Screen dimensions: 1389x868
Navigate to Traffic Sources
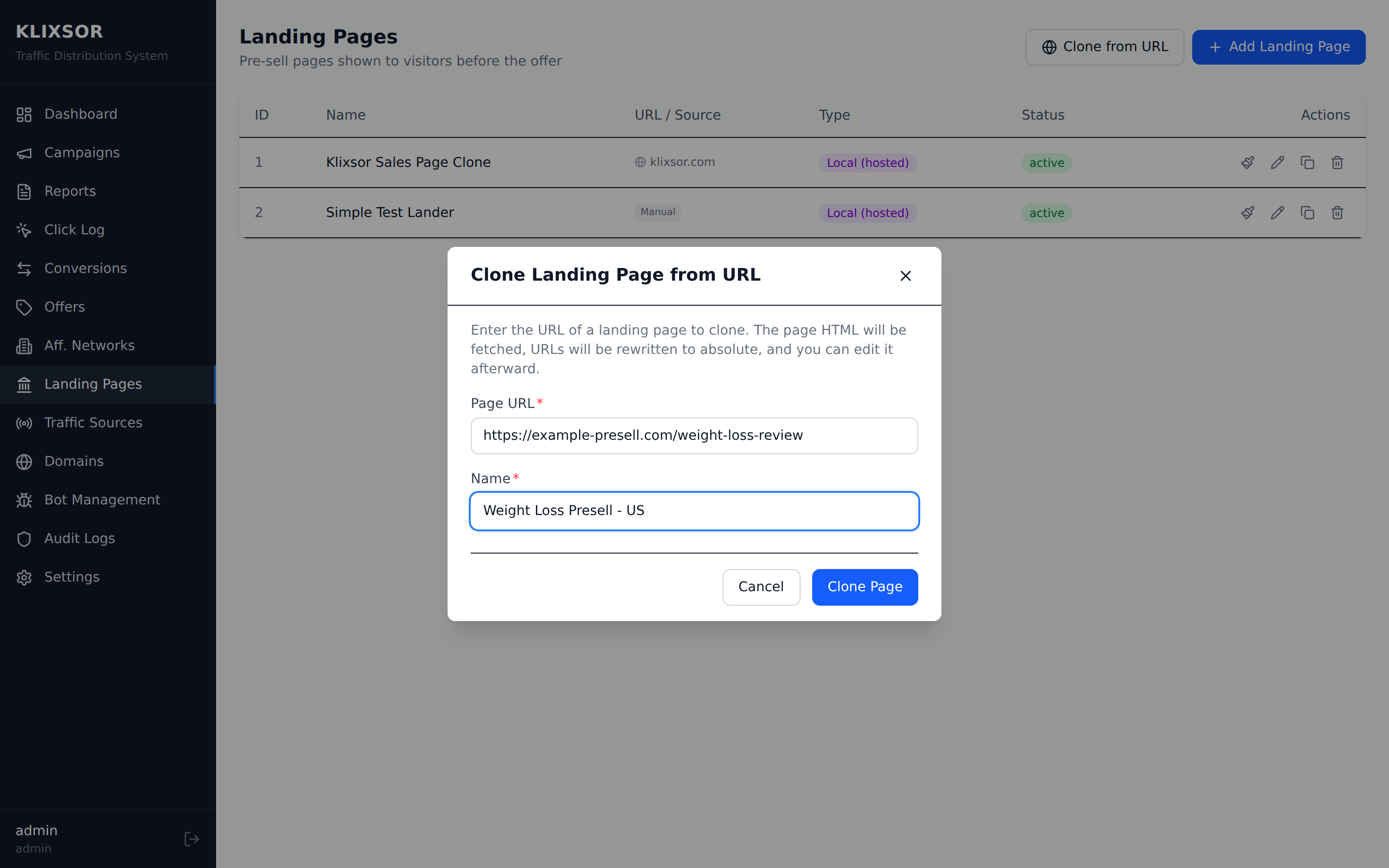click(x=93, y=422)
